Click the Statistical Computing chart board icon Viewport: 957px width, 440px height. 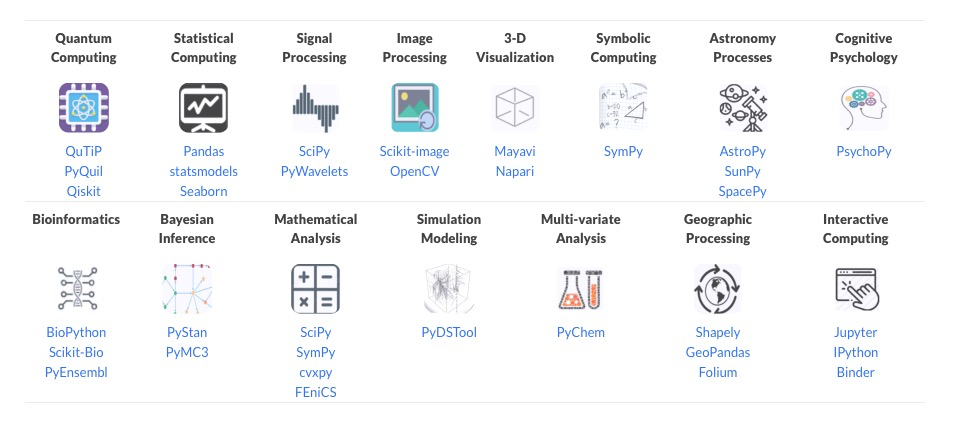point(203,108)
